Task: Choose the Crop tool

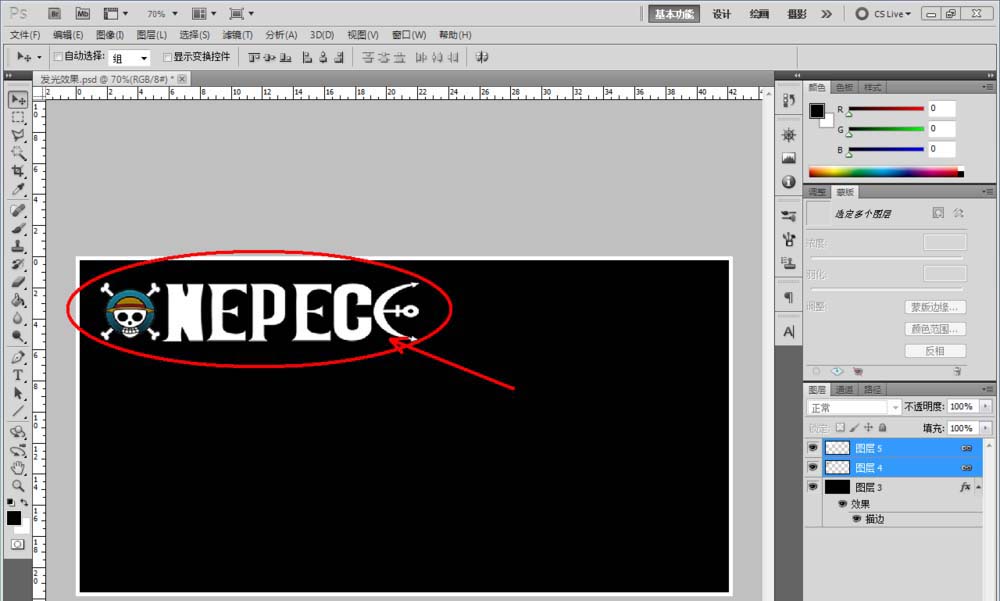Action: [18, 171]
